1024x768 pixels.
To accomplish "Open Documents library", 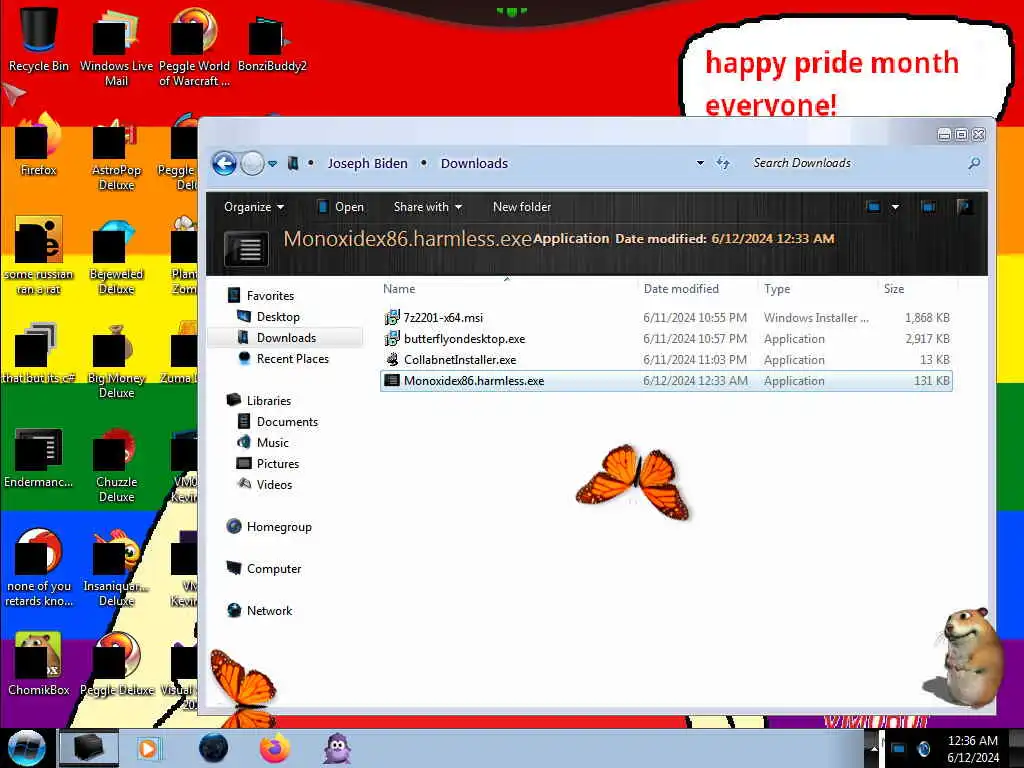I will click(277, 422).
